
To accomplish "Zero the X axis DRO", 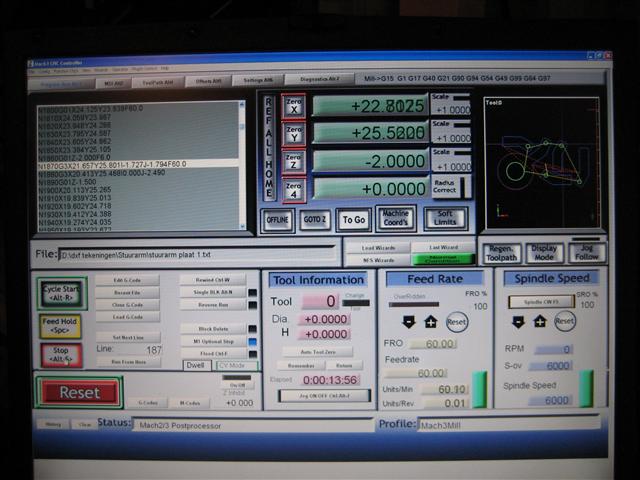I will pos(293,106).
